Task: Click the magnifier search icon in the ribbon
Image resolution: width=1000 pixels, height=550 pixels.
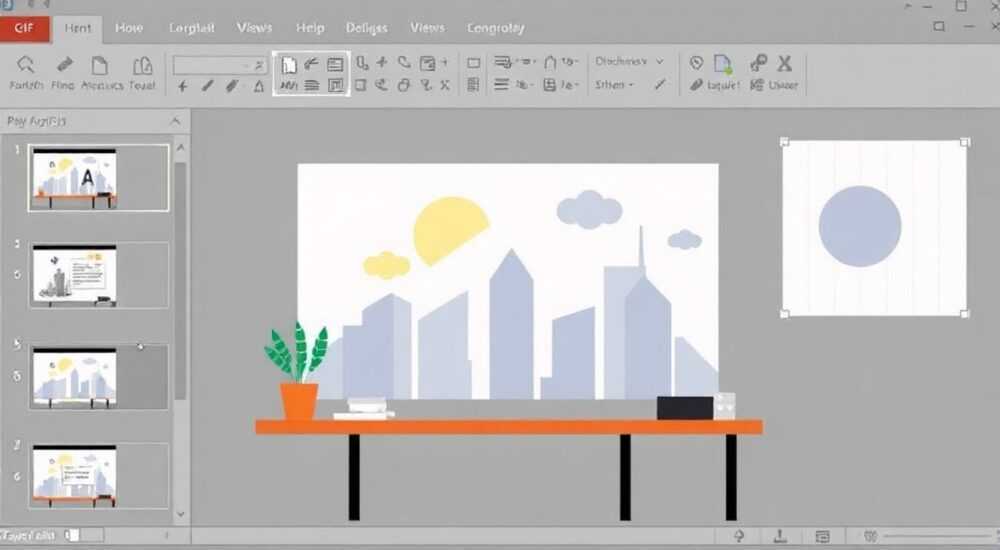Action: pos(26,64)
